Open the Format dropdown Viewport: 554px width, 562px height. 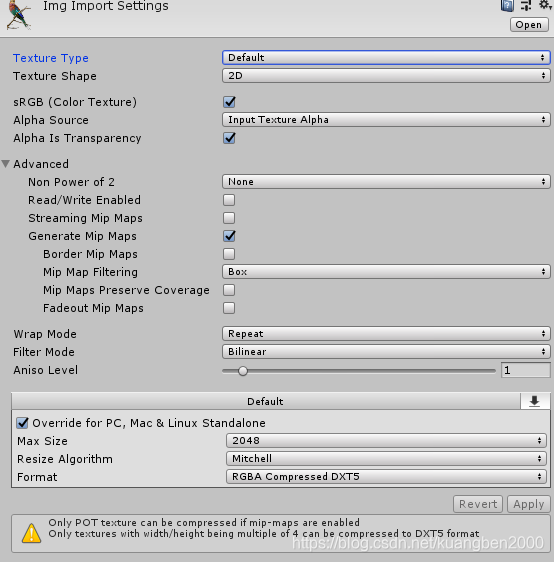(386, 476)
